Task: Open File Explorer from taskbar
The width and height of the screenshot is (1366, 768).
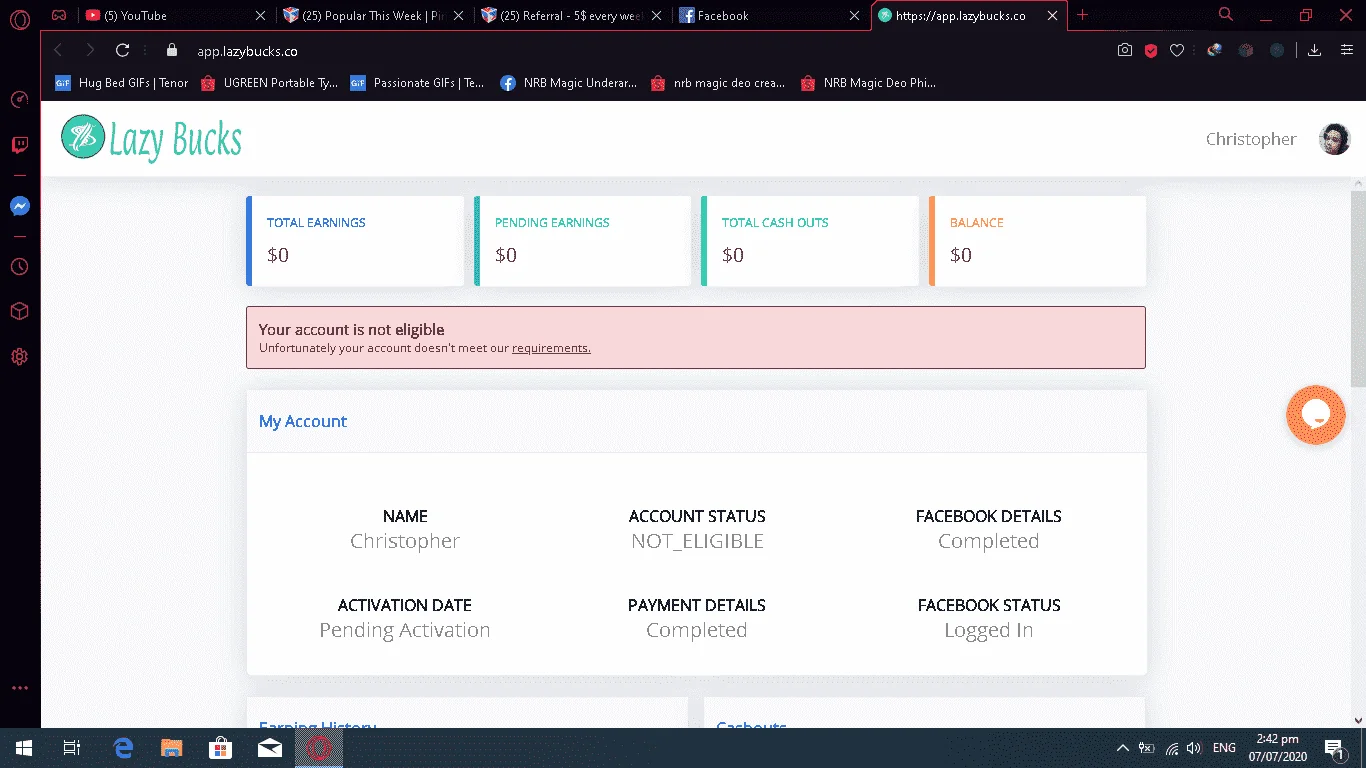Action: (172, 748)
